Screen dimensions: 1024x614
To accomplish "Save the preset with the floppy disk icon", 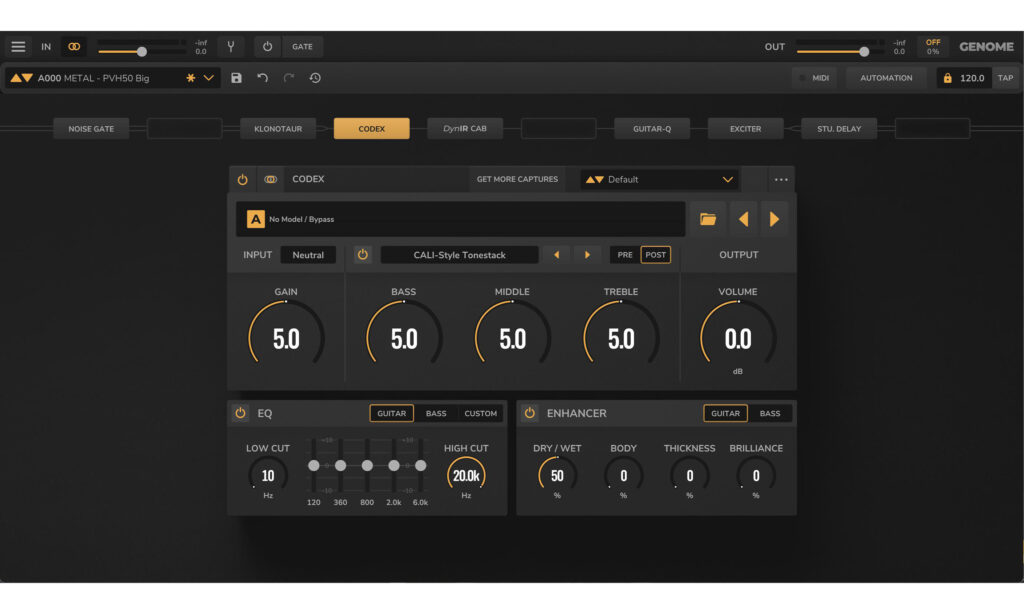I will tap(236, 78).
